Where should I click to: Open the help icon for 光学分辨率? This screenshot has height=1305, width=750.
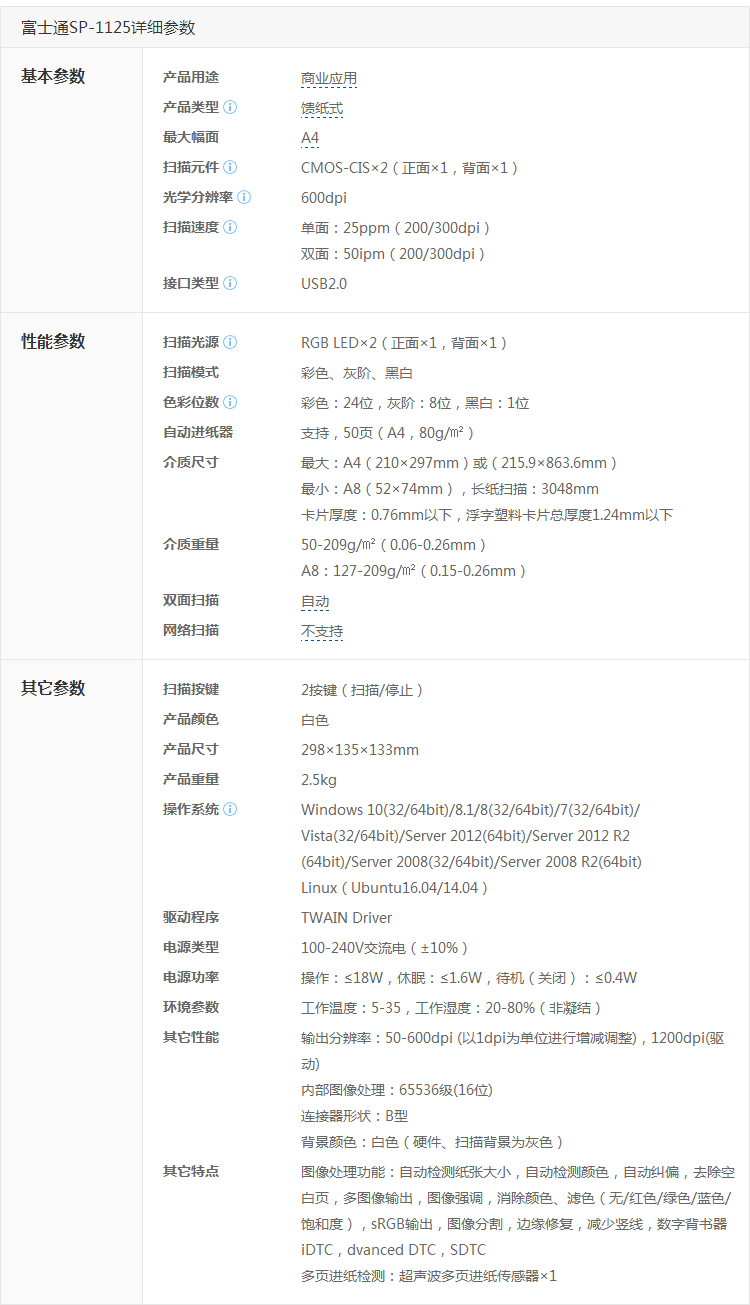pos(244,197)
